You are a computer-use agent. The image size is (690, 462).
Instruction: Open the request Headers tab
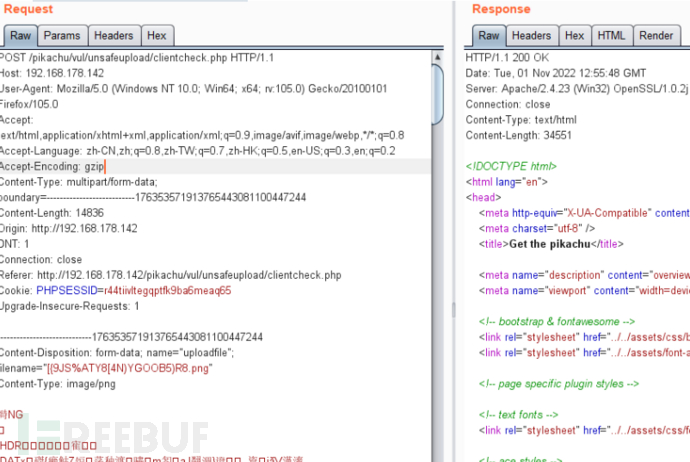click(113, 36)
